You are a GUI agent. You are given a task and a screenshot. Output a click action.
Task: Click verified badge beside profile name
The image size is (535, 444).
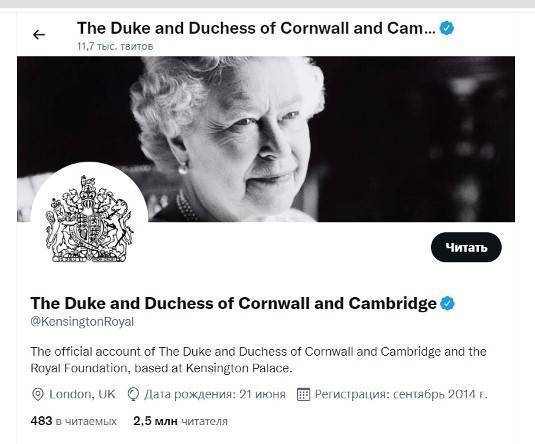pyautogui.click(x=447, y=303)
